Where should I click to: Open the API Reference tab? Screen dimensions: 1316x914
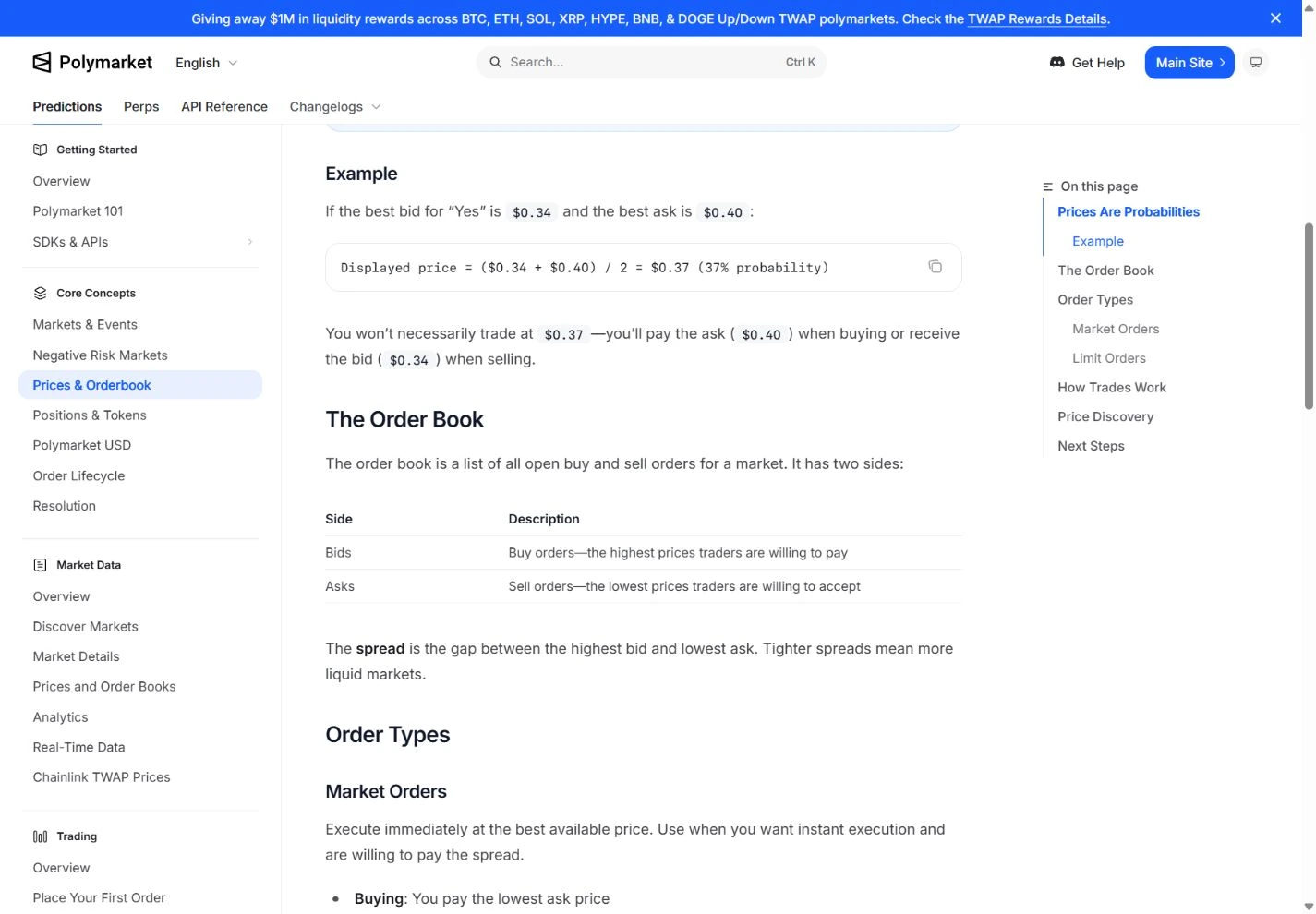(224, 107)
